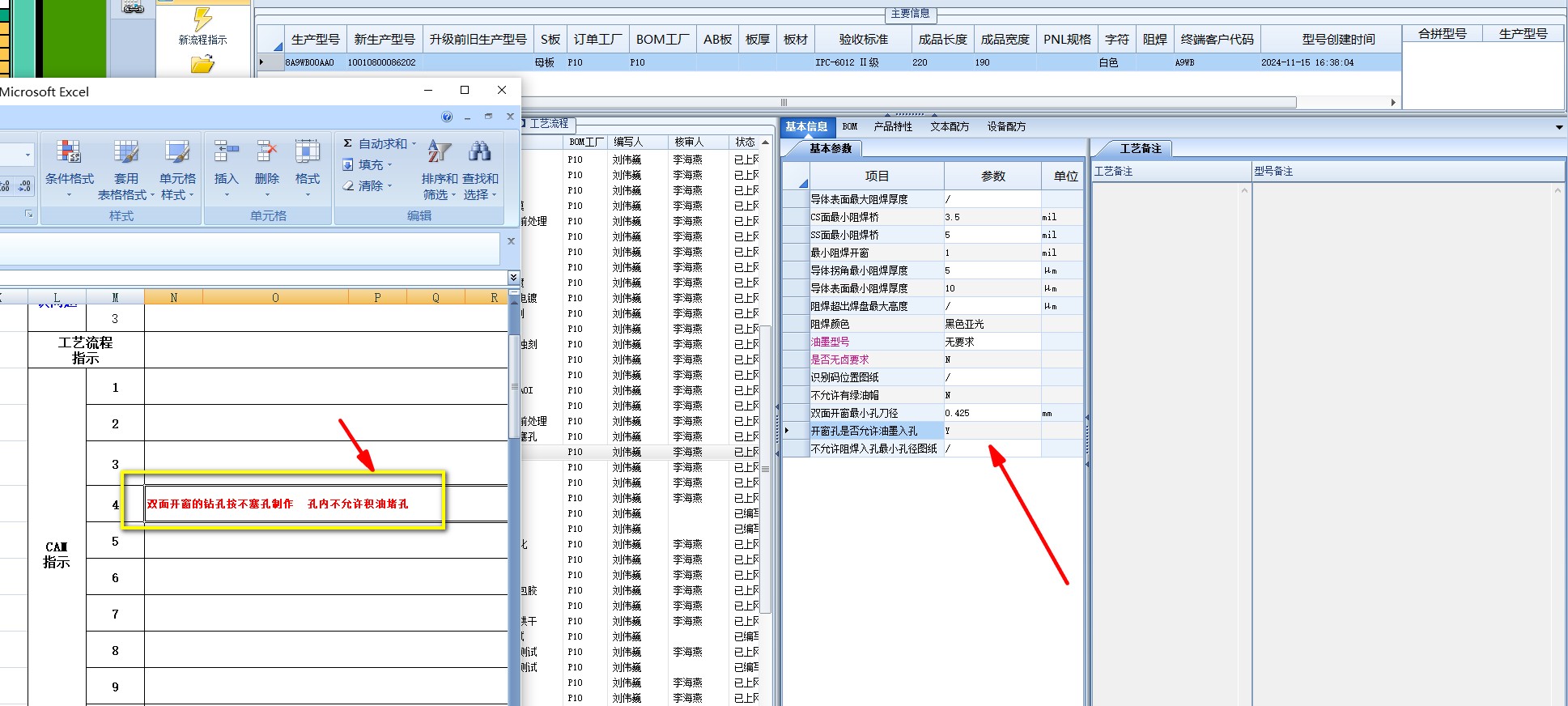The width and height of the screenshot is (1568, 706).
Task: Open the number format combo box dropdown
Action: click(x=28, y=154)
